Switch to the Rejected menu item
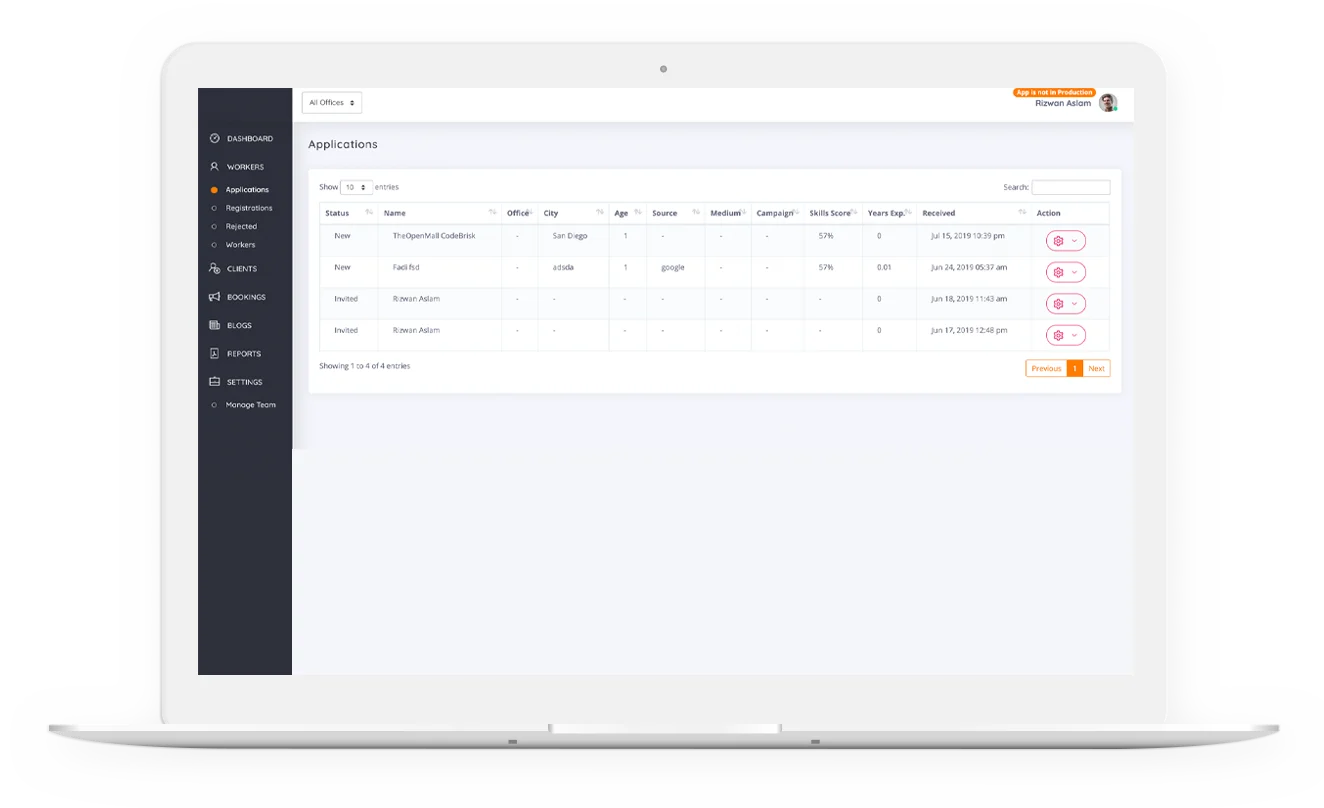This screenshot has width=1324, height=808. click(x=214, y=227)
